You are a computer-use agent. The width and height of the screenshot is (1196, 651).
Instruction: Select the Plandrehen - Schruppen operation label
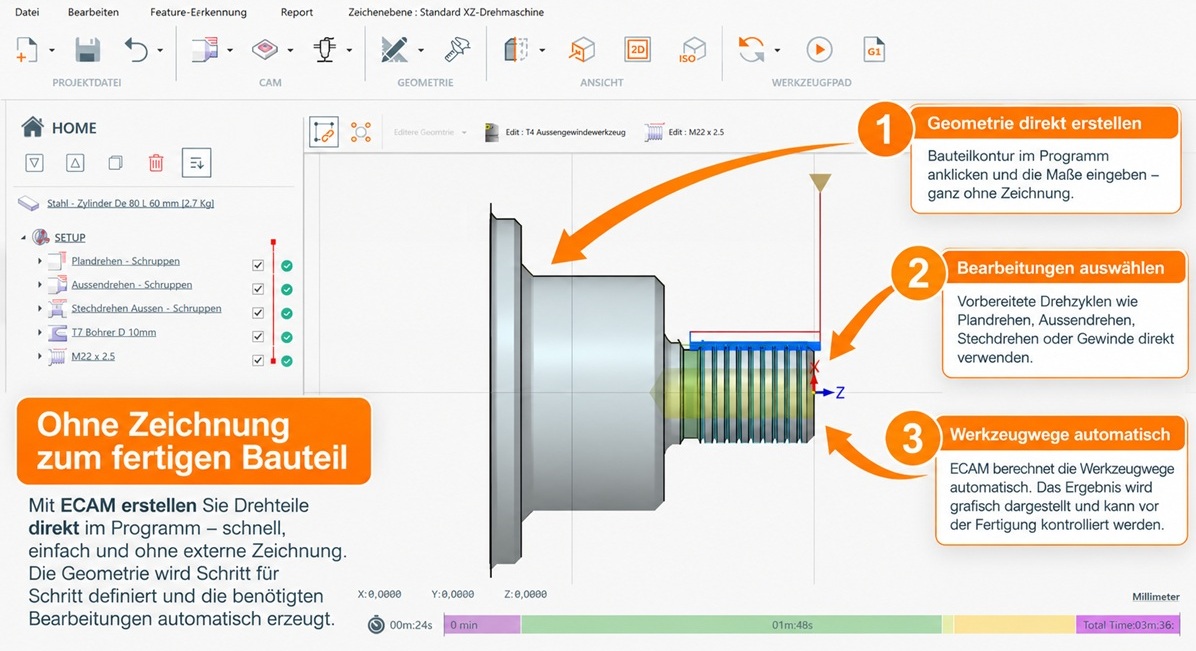pos(126,261)
